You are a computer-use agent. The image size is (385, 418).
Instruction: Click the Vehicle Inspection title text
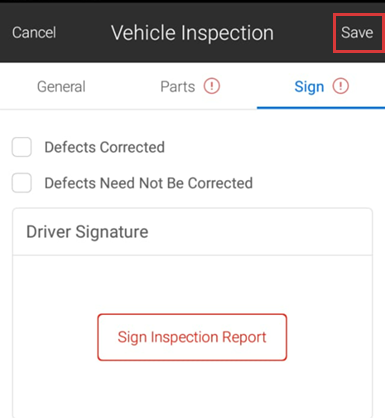[x=192, y=33]
